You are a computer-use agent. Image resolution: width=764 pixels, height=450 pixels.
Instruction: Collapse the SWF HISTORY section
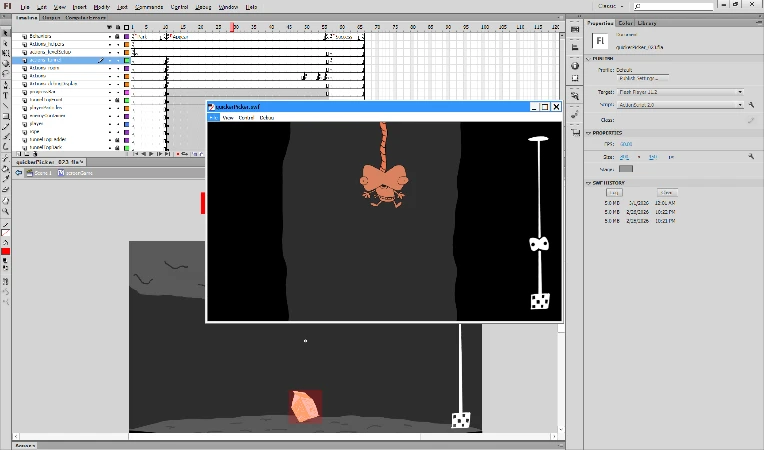coord(589,183)
